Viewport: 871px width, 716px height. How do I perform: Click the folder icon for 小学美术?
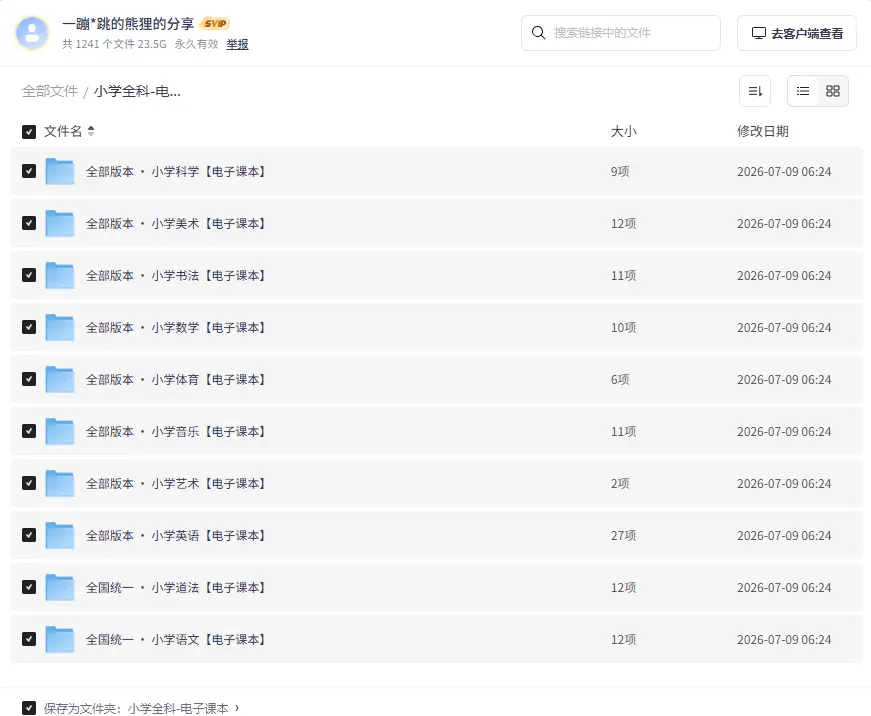(59, 223)
